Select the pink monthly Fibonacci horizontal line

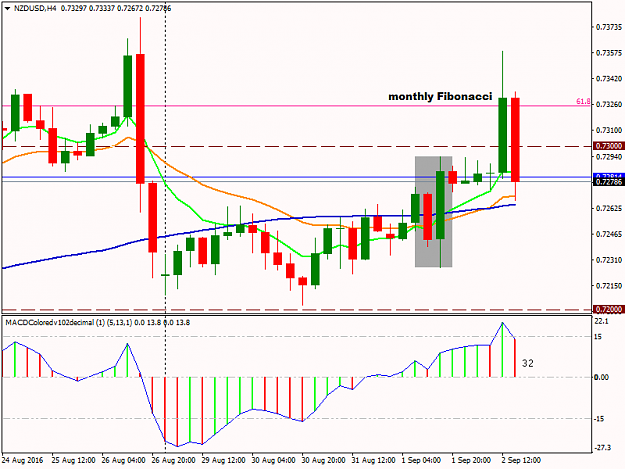point(296,106)
